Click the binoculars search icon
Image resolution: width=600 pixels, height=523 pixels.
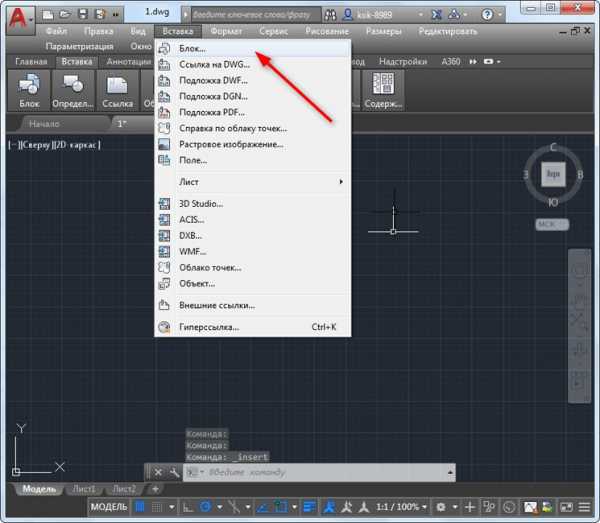pyautogui.click(x=330, y=15)
